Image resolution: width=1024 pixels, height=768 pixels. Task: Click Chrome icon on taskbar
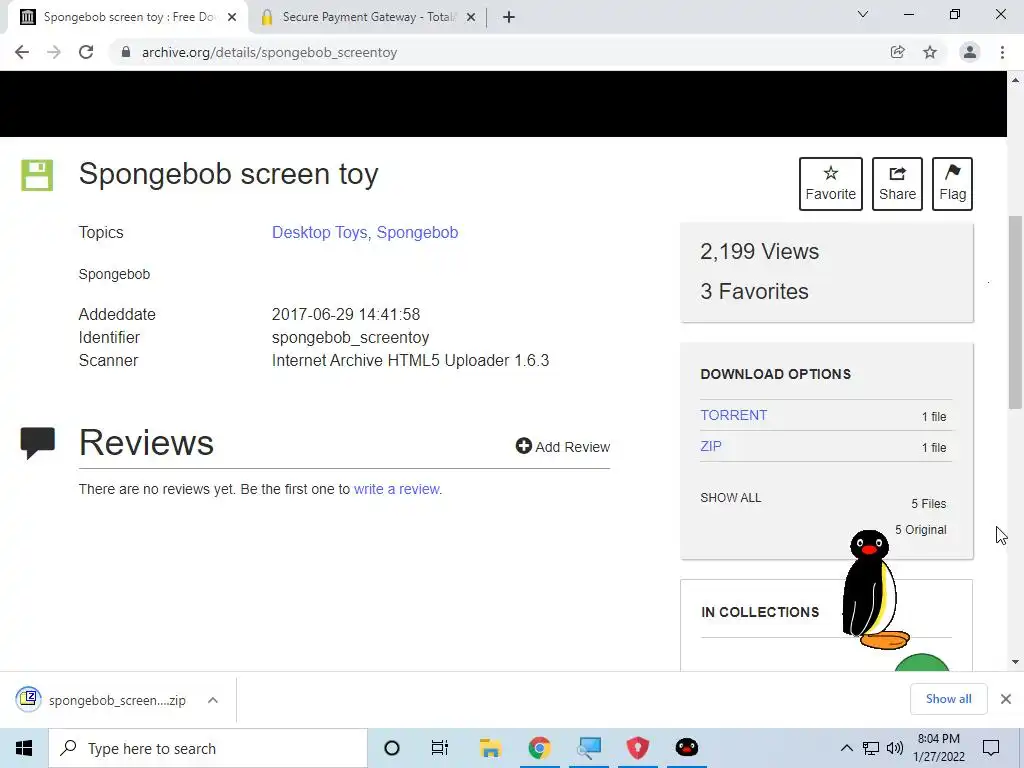539,748
